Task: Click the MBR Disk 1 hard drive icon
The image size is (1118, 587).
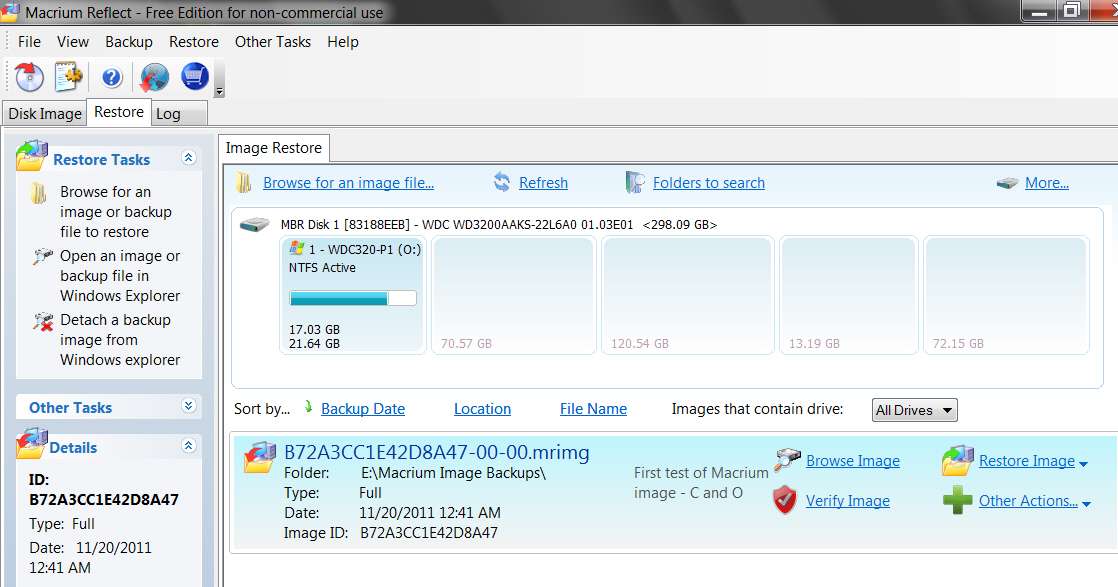Action: click(x=254, y=225)
